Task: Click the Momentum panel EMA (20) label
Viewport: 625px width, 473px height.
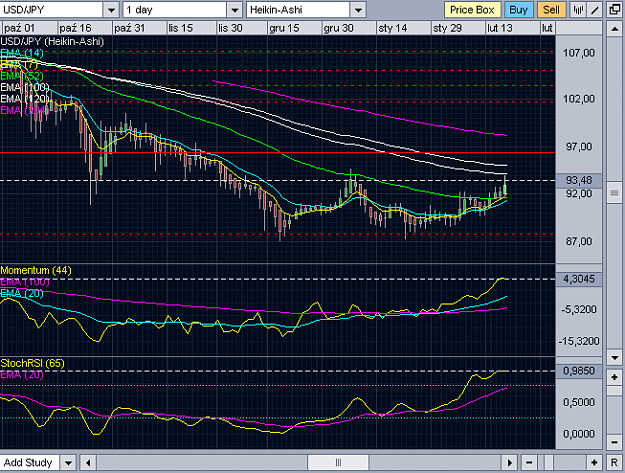Action: tap(22, 293)
